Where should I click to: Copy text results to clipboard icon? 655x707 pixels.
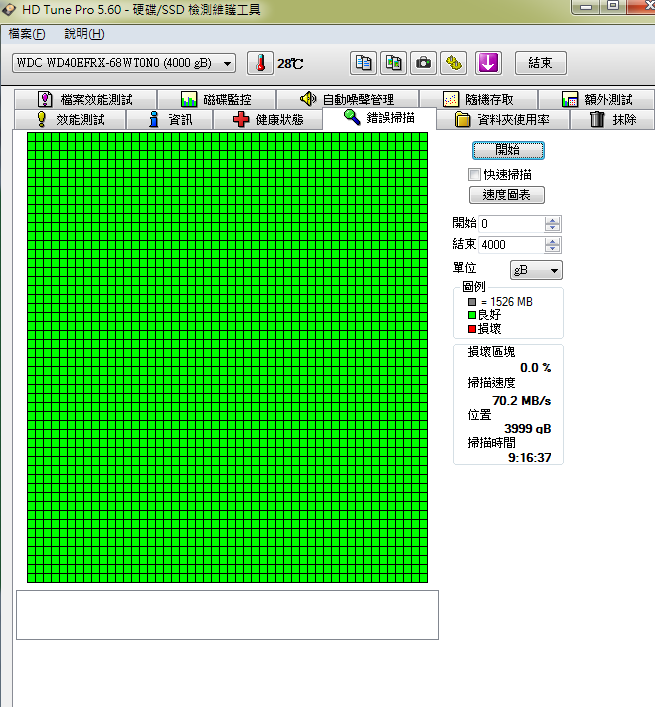pos(363,63)
